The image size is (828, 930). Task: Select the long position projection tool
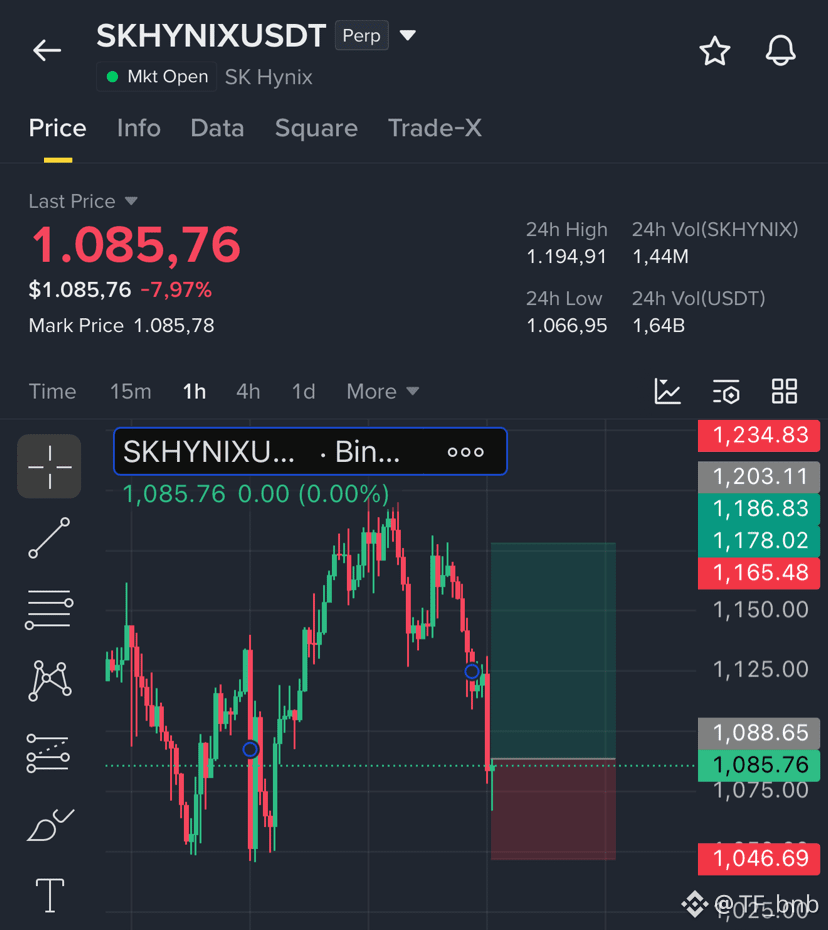pos(49,753)
